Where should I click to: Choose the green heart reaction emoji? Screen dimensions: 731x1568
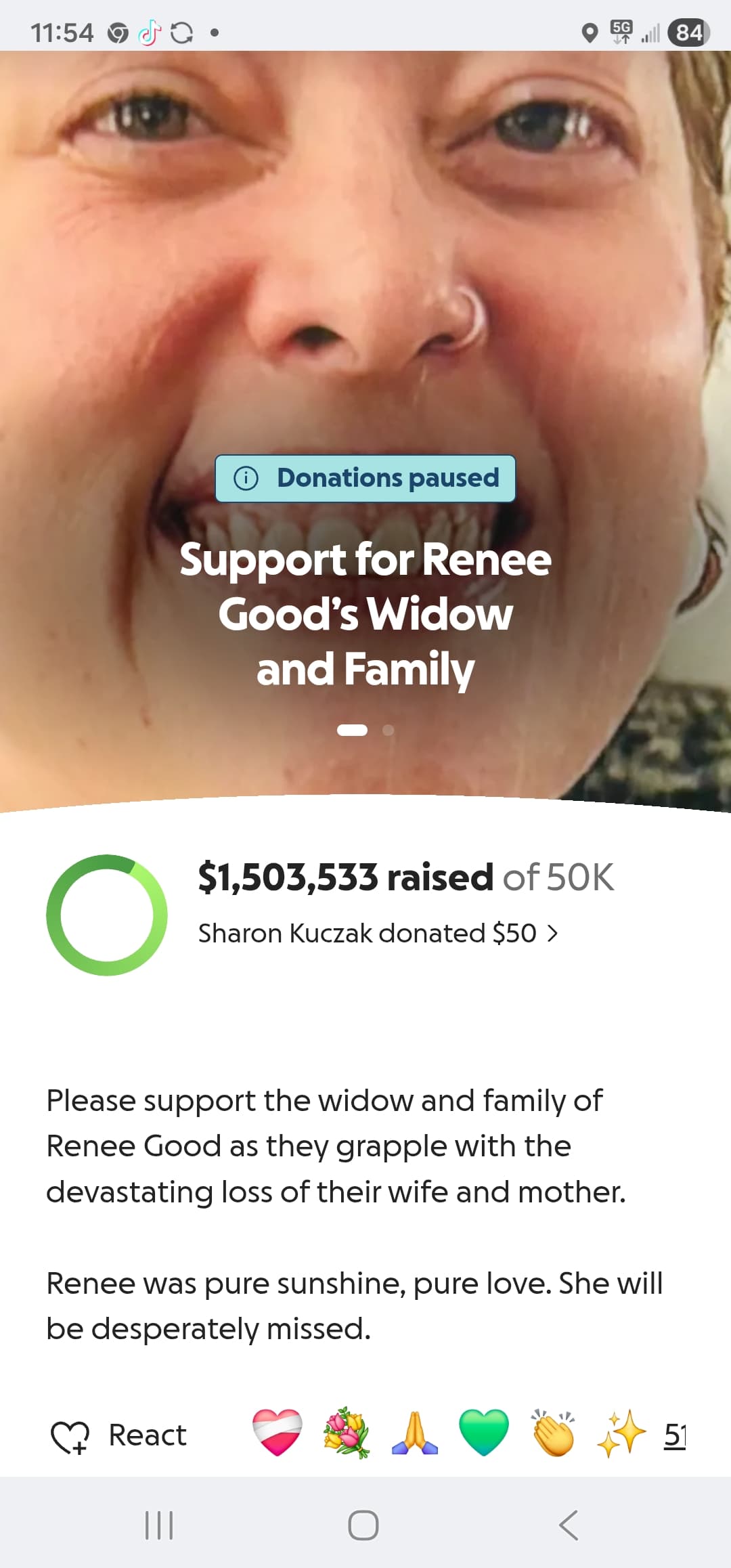pos(484,1432)
